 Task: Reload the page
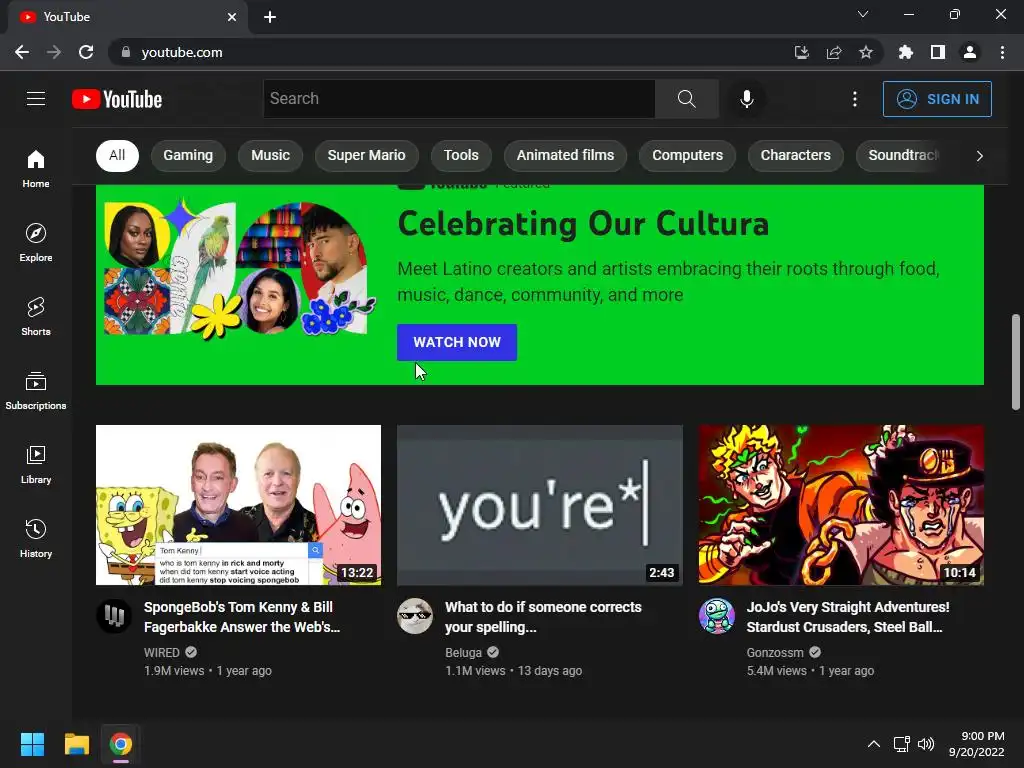click(86, 52)
